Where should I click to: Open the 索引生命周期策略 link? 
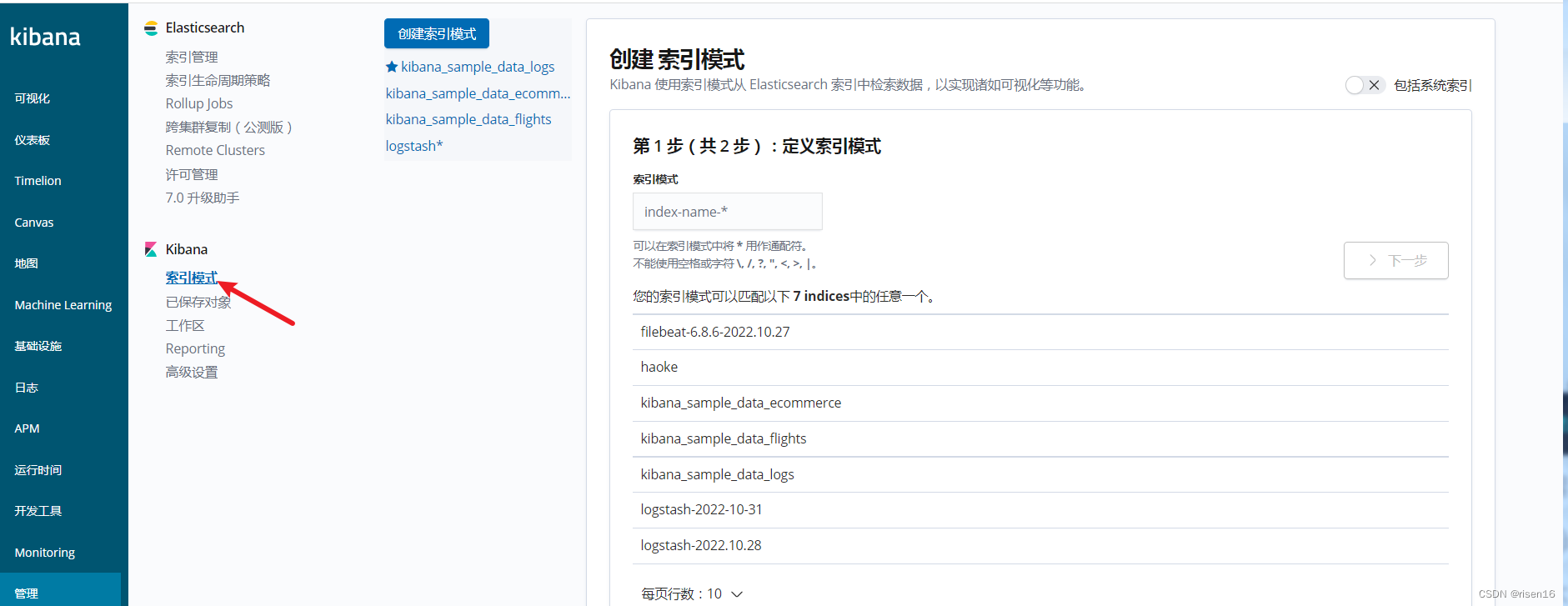[x=218, y=80]
